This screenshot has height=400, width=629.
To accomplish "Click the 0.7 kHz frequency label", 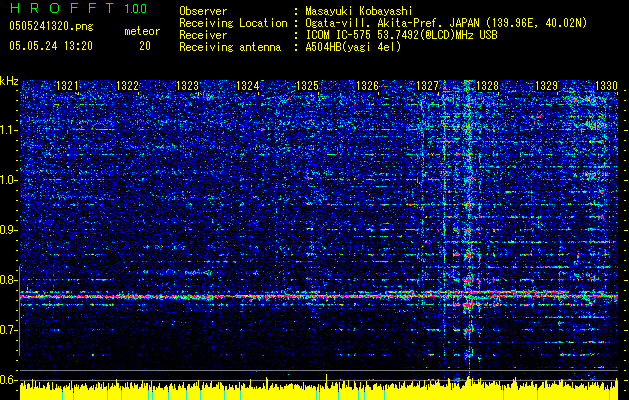I will (x=9, y=330).
